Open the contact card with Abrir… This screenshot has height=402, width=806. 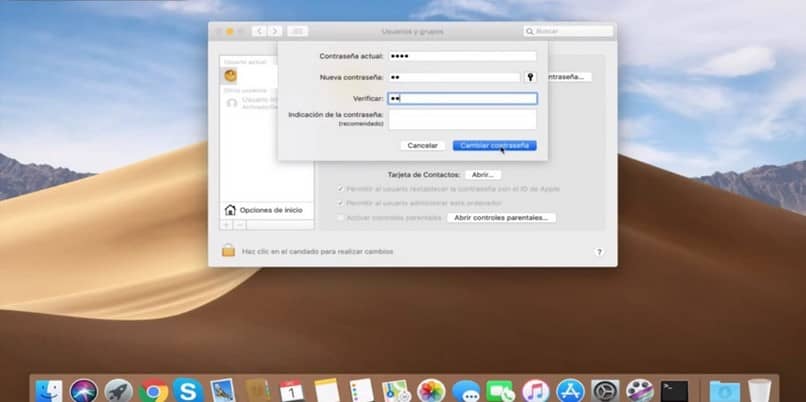[483, 175]
